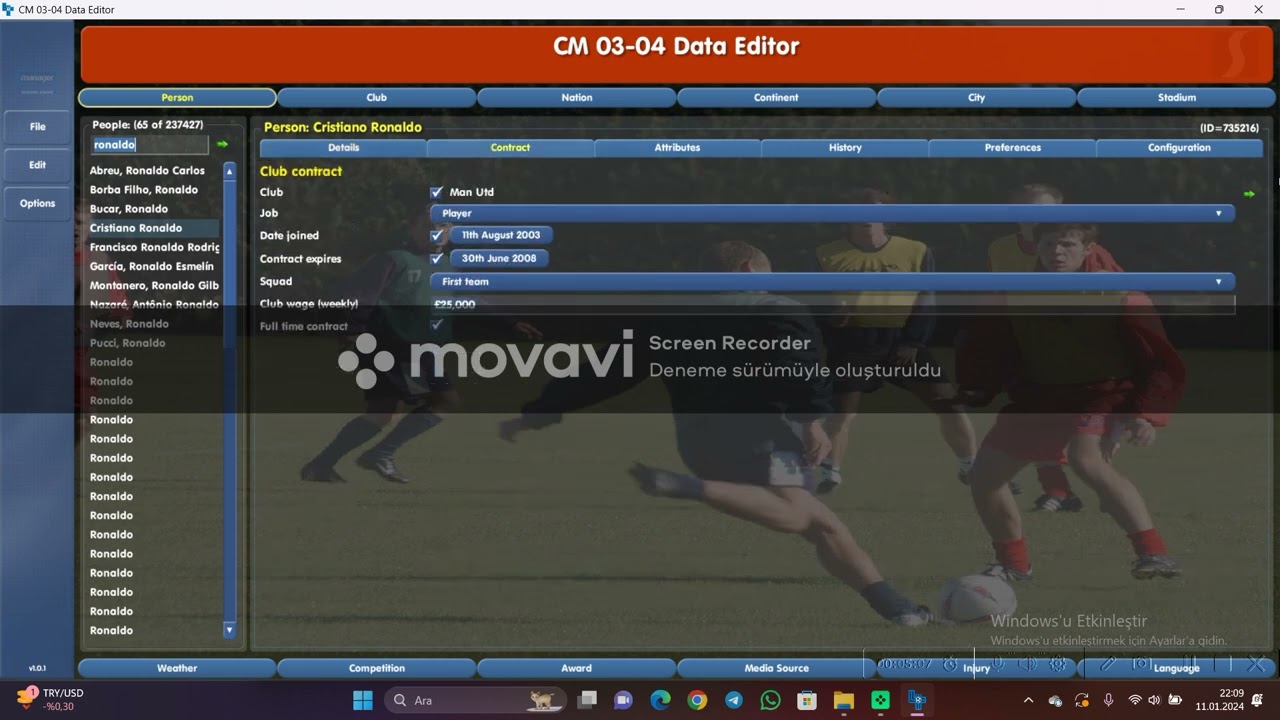Open Google Chrome from the taskbar
Image resolution: width=1280 pixels, height=720 pixels.
click(697, 700)
